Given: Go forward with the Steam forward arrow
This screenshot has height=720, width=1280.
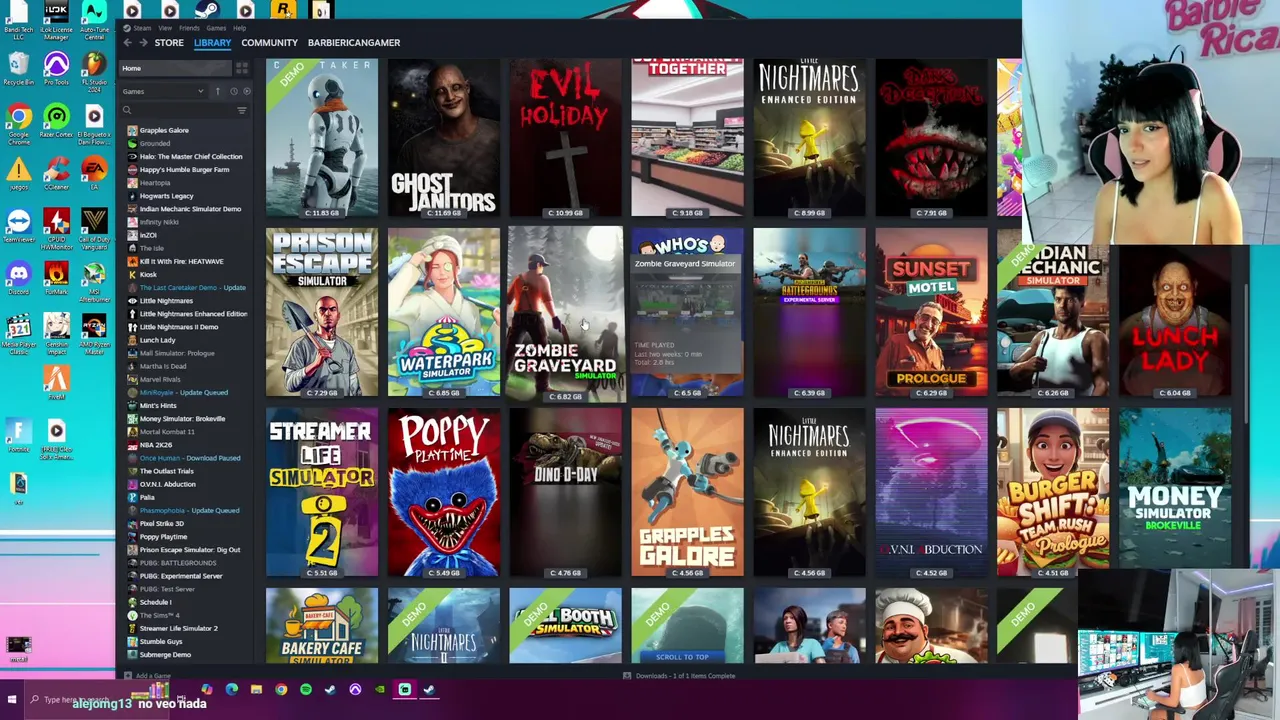Looking at the screenshot, I should [143, 42].
